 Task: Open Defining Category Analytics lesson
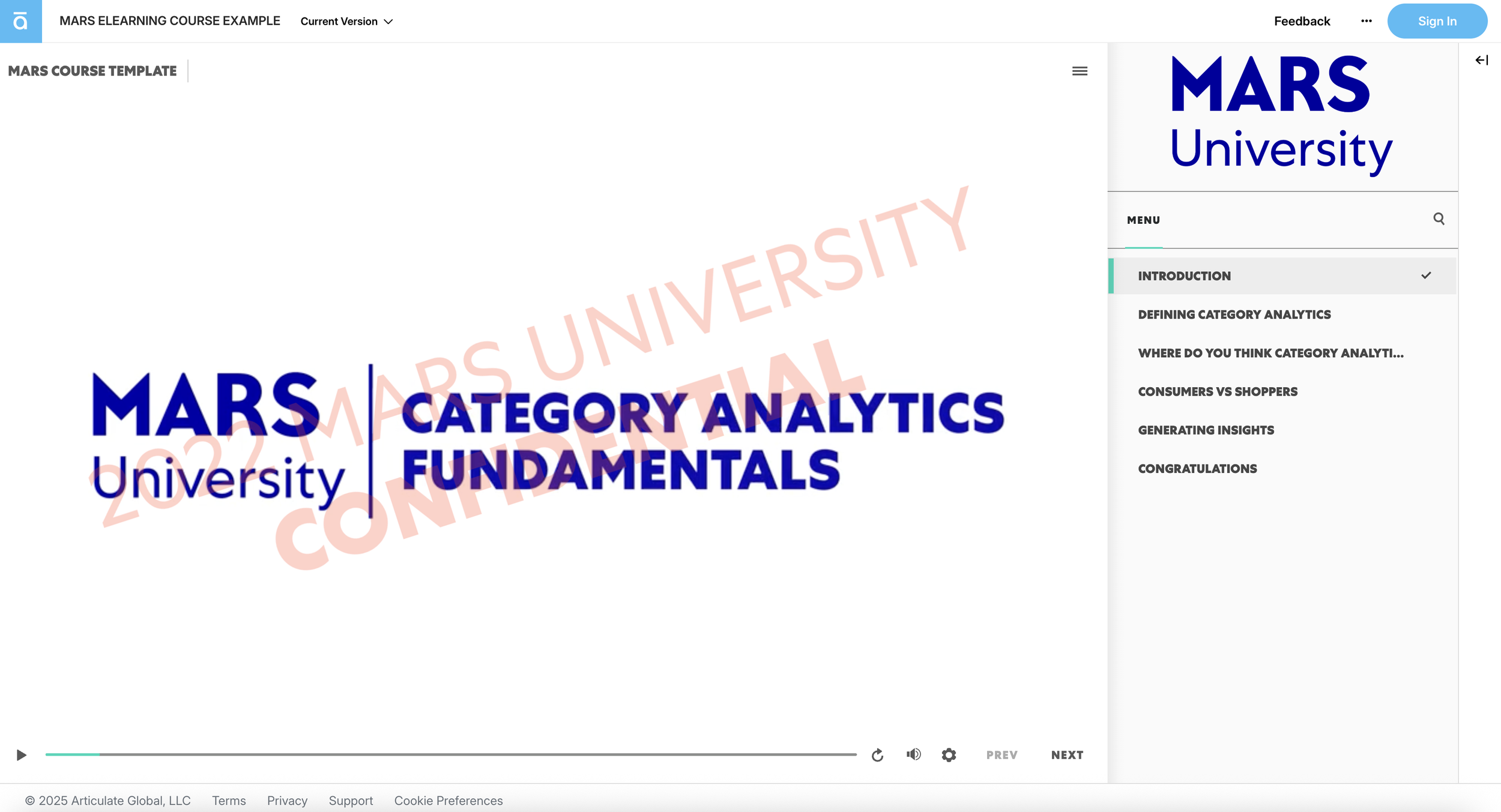click(1282, 314)
